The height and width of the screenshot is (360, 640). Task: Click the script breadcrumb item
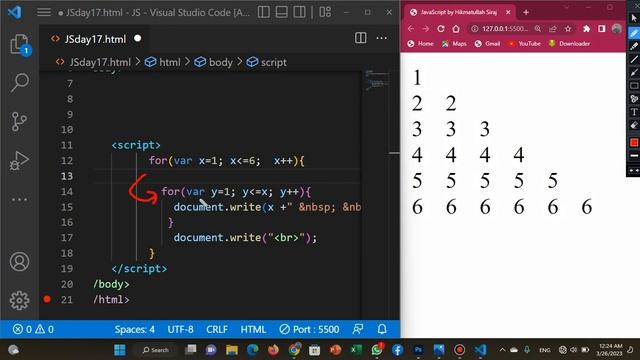(x=267, y=62)
